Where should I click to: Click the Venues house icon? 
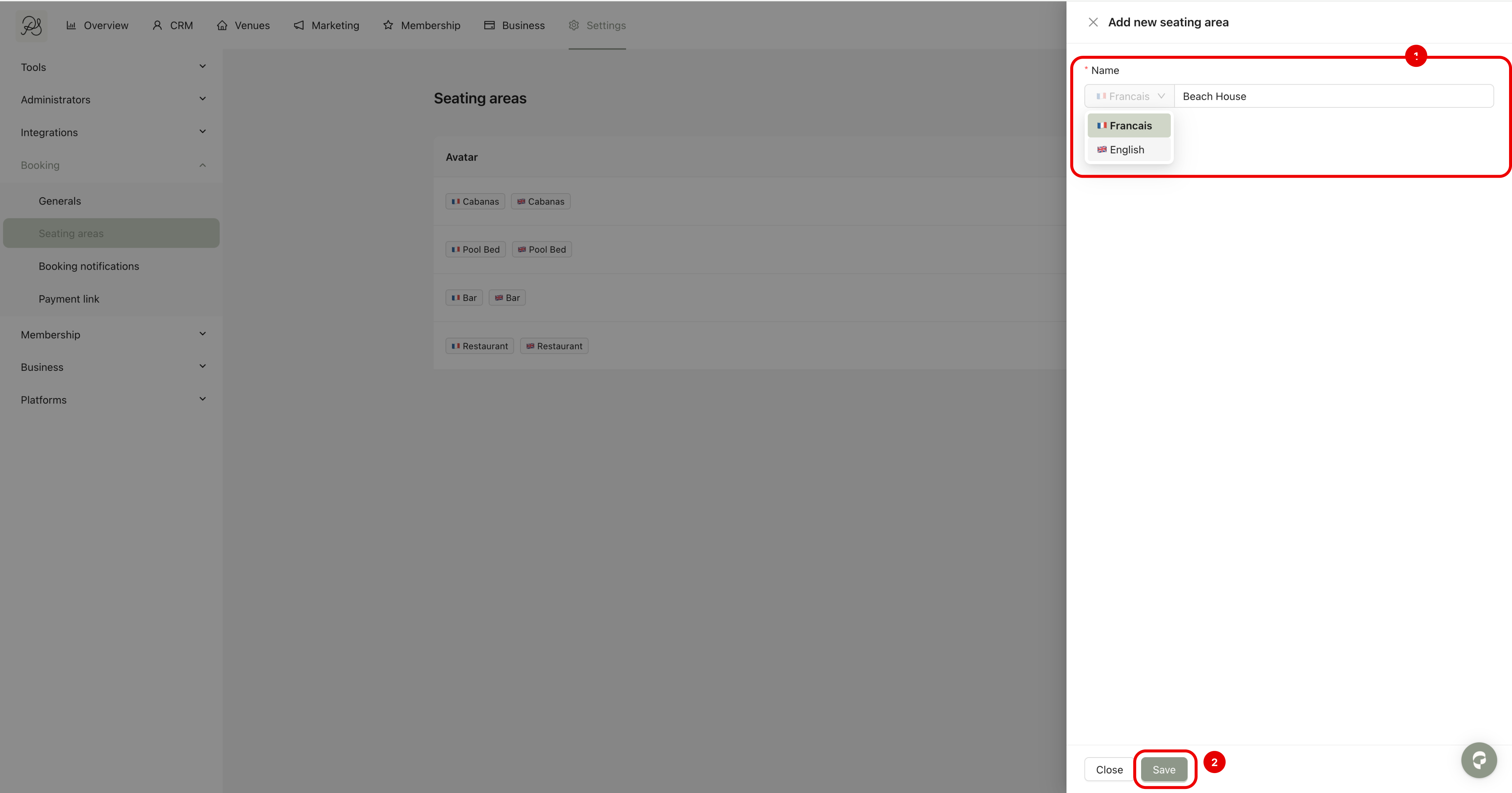click(222, 25)
